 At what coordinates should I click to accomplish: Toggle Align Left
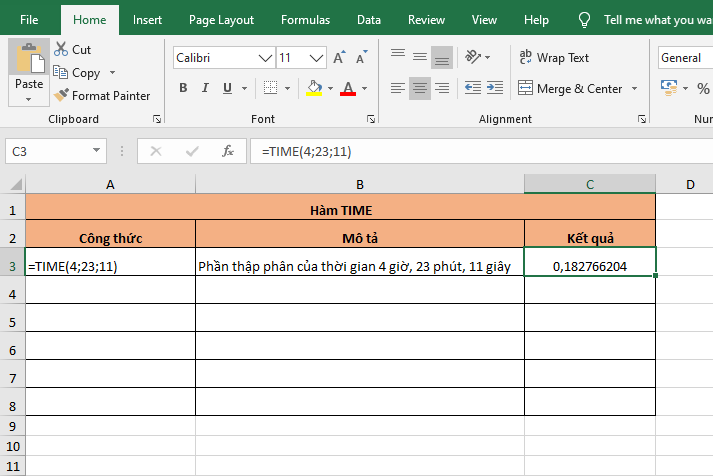click(x=397, y=88)
